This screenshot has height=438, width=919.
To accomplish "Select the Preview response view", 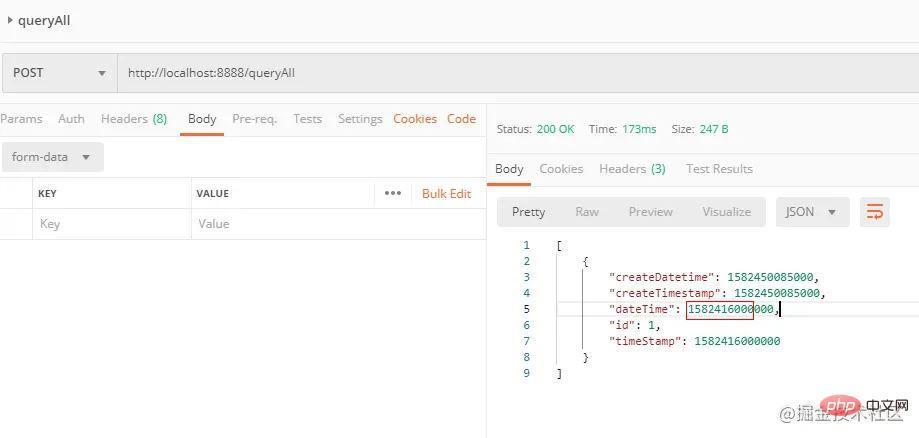I will 650,211.
